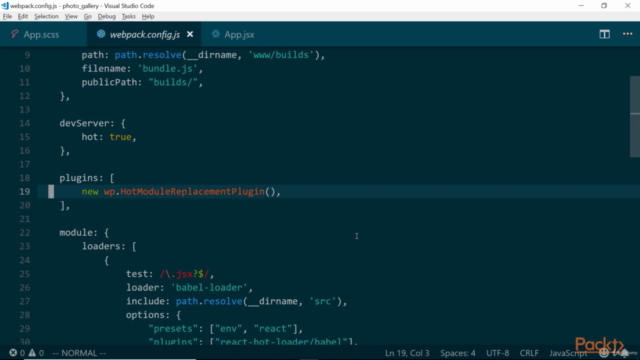Viewport: 640px width, 360px height.
Task: Click the options: { line
Action: [x=153, y=315]
